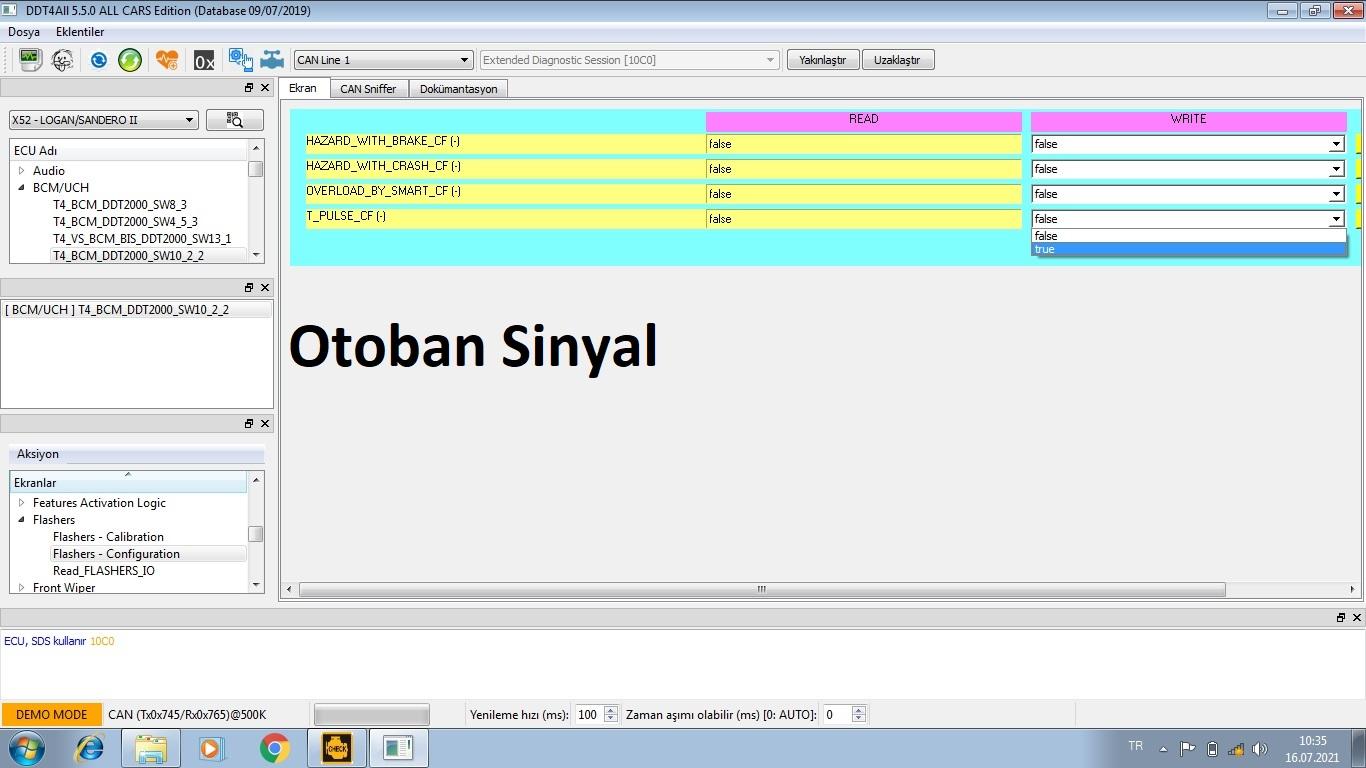Viewport: 1366px width, 768px height.
Task: Expand the Audio node in ECU tree
Action: click(21, 171)
